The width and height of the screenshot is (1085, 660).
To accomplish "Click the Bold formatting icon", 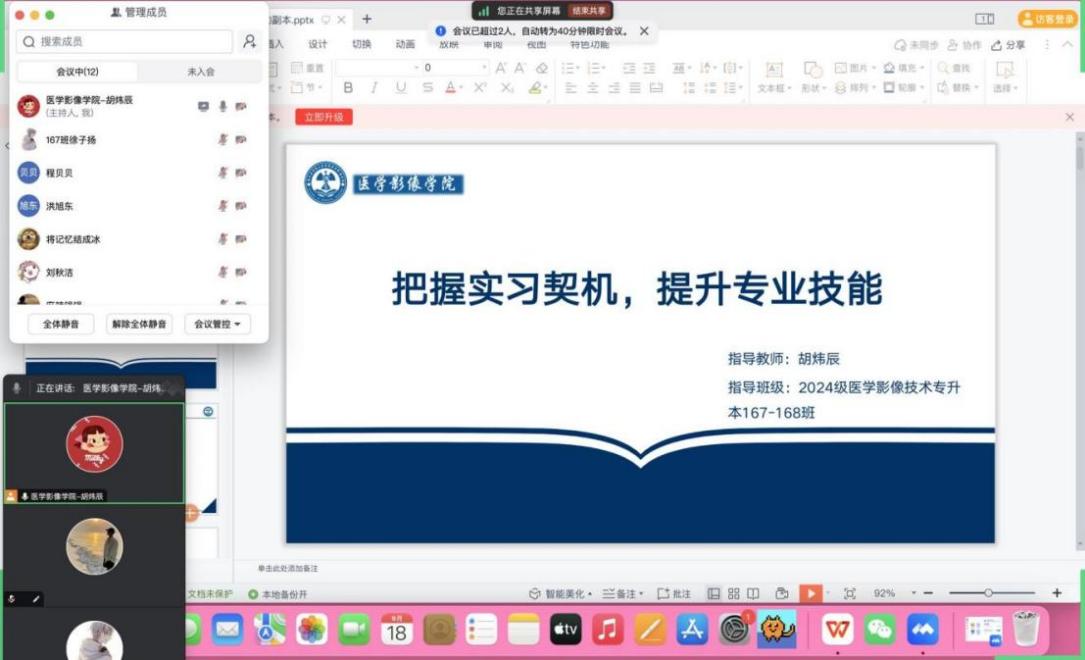I will click(x=348, y=88).
